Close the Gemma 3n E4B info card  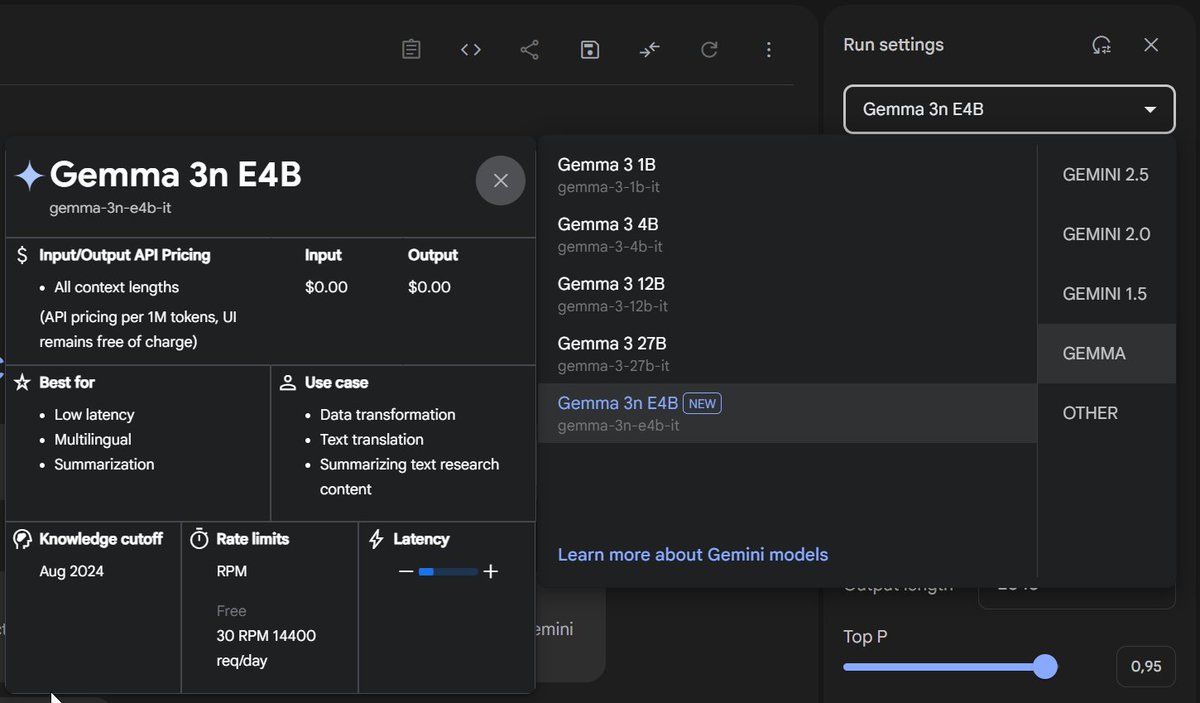(501, 180)
